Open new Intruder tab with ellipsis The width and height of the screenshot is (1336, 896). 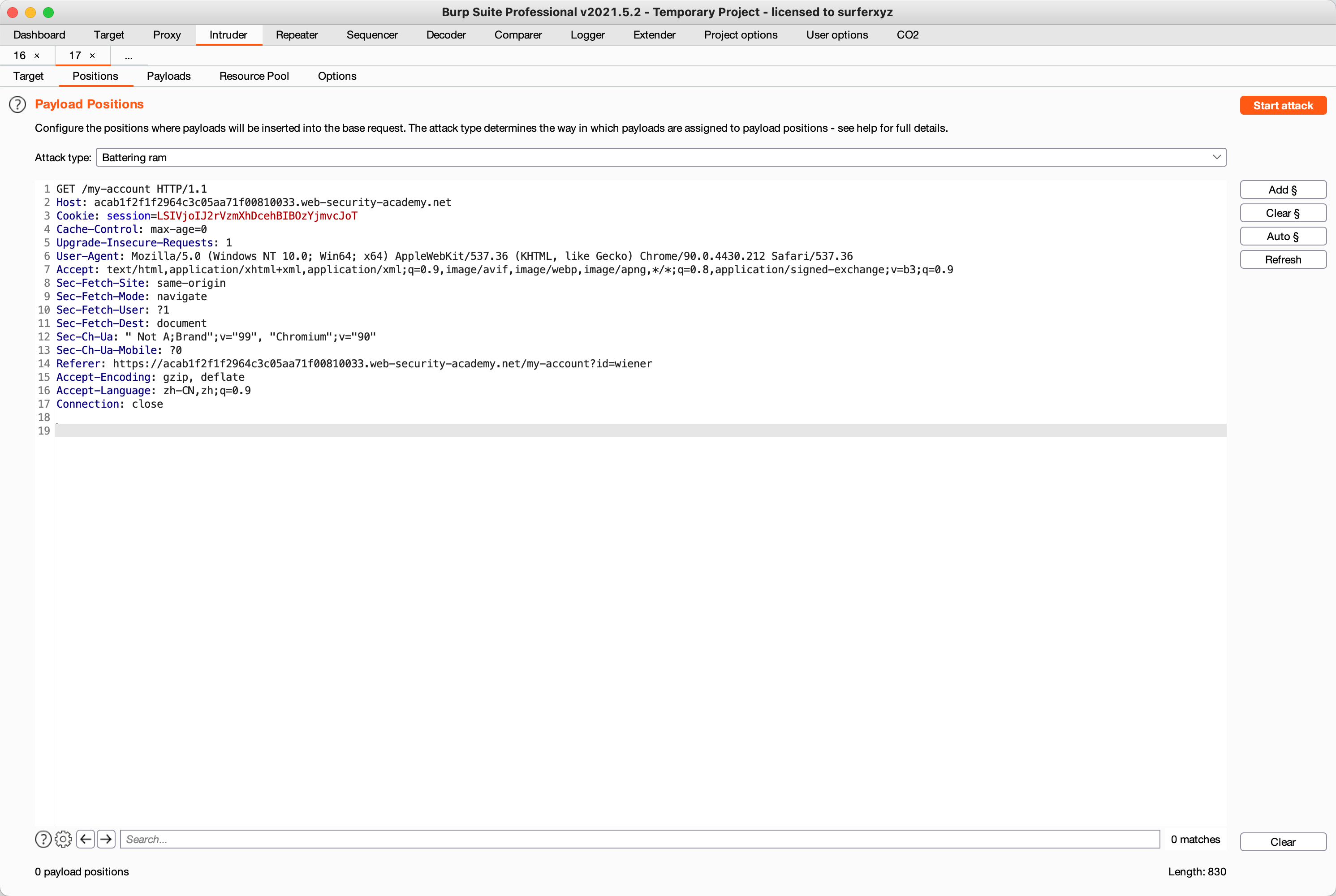coord(129,56)
